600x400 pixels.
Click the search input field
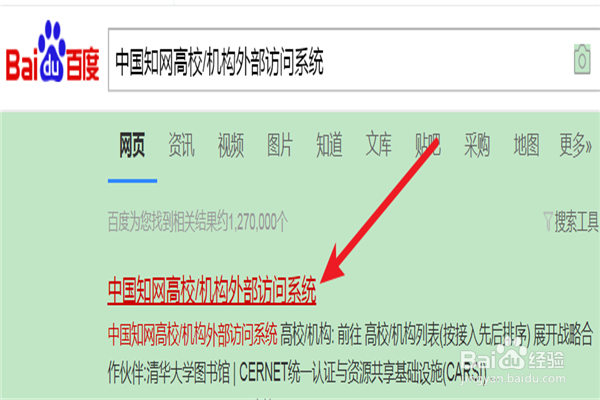tap(354, 60)
